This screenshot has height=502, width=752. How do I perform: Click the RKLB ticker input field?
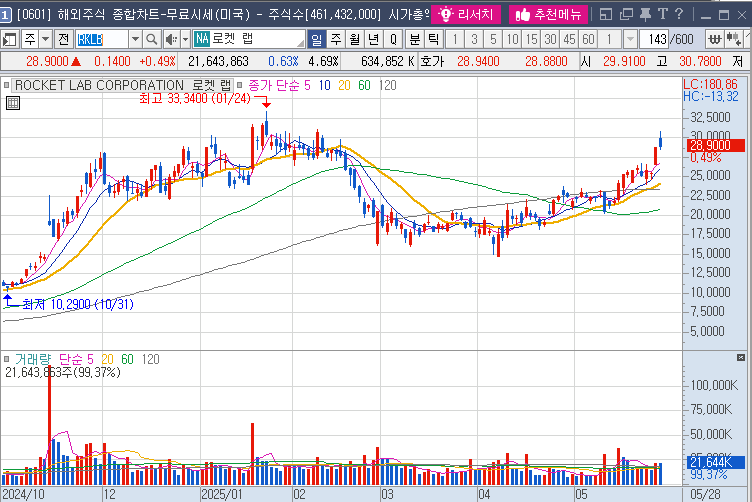point(102,39)
